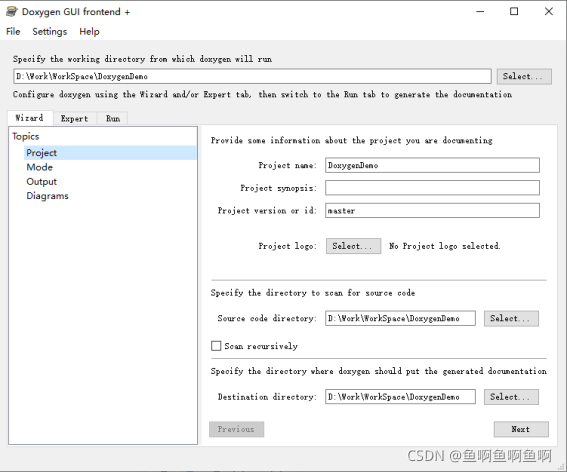Image resolution: width=567 pixels, height=472 pixels.
Task: Click the Next button
Action: click(x=521, y=429)
